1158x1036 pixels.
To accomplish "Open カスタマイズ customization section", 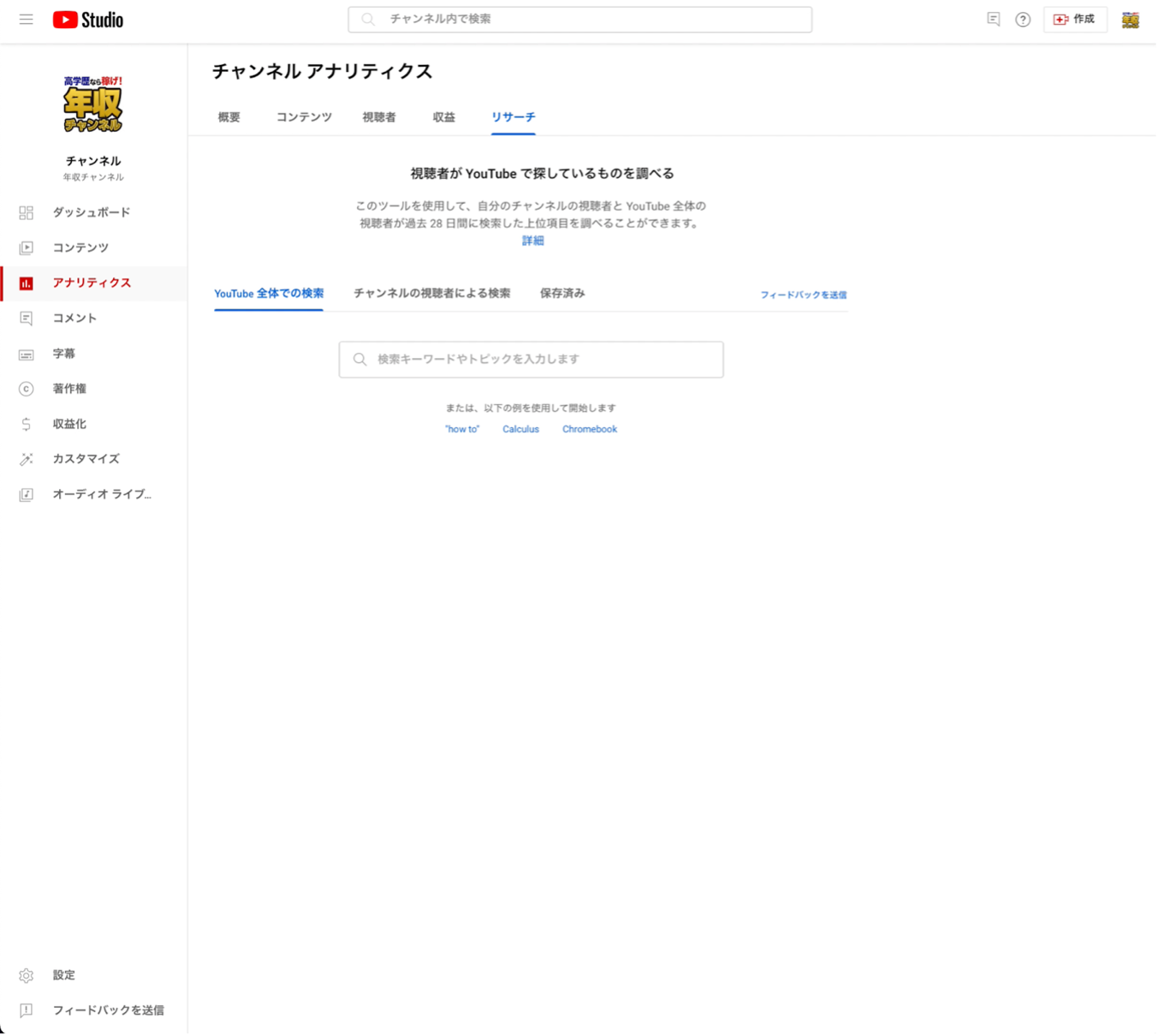I will click(86, 459).
